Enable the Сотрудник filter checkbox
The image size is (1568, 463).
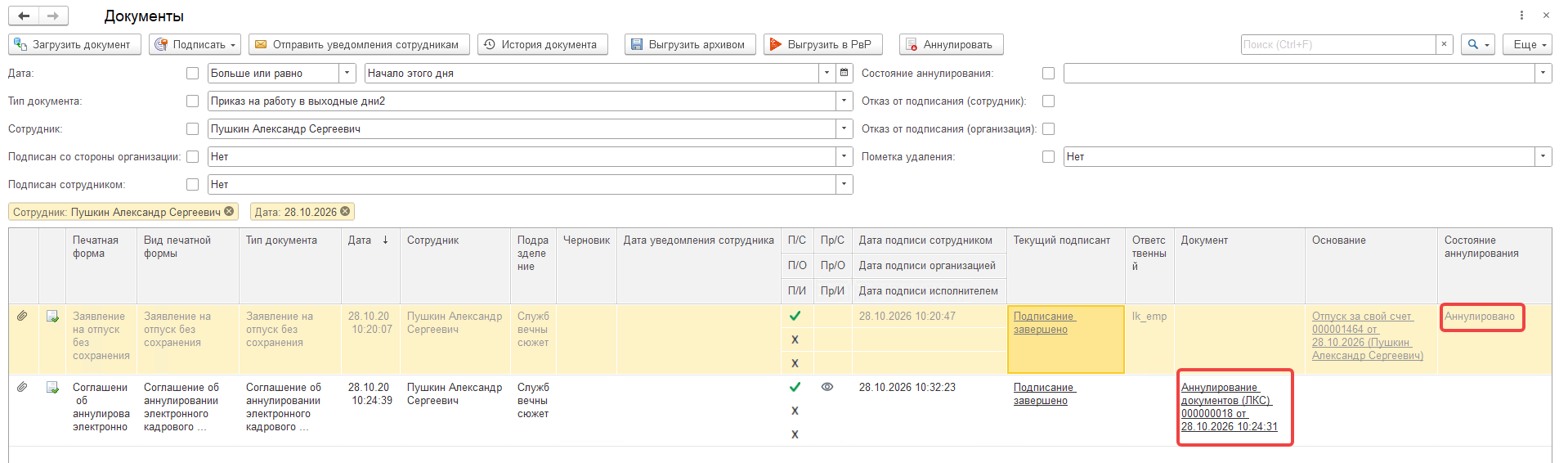click(193, 128)
